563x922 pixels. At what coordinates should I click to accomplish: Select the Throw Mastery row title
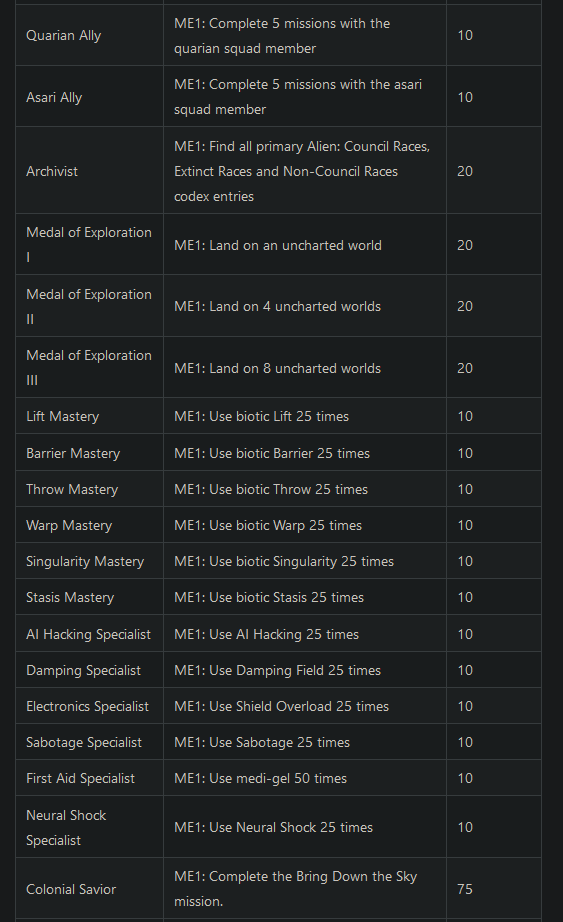click(x=72, y=489)
